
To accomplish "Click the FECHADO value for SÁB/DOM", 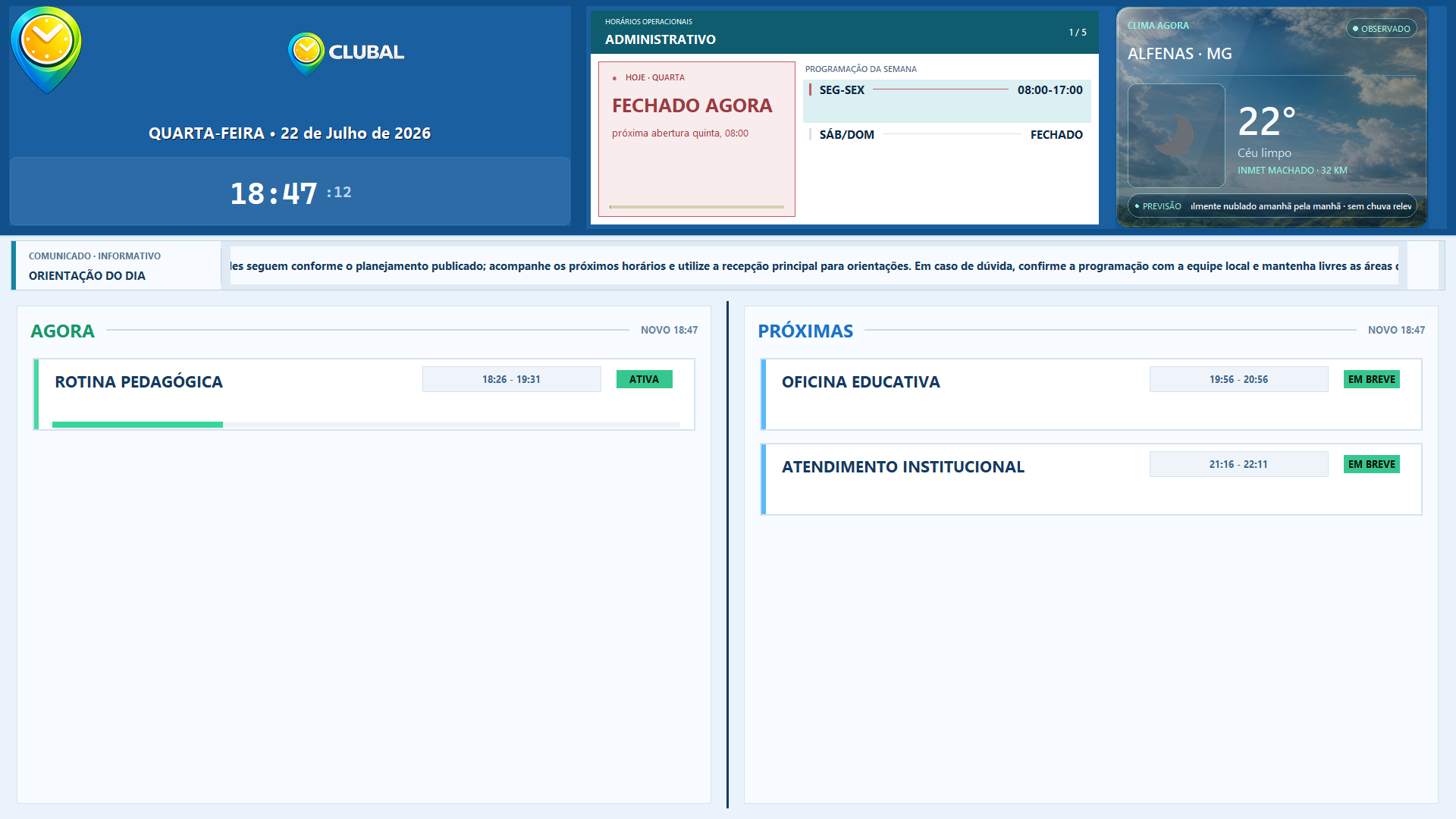I will point(1056,135).
